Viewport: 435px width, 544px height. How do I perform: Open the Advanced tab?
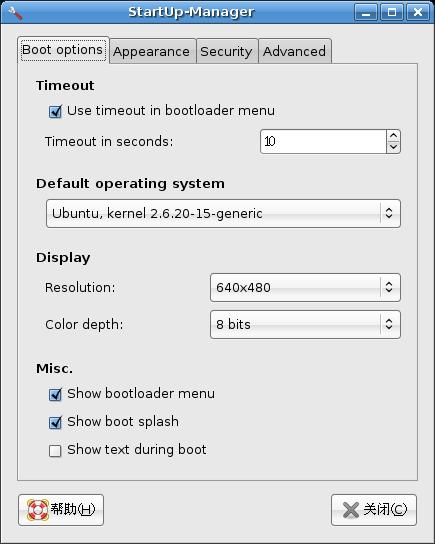click(295, 51)
